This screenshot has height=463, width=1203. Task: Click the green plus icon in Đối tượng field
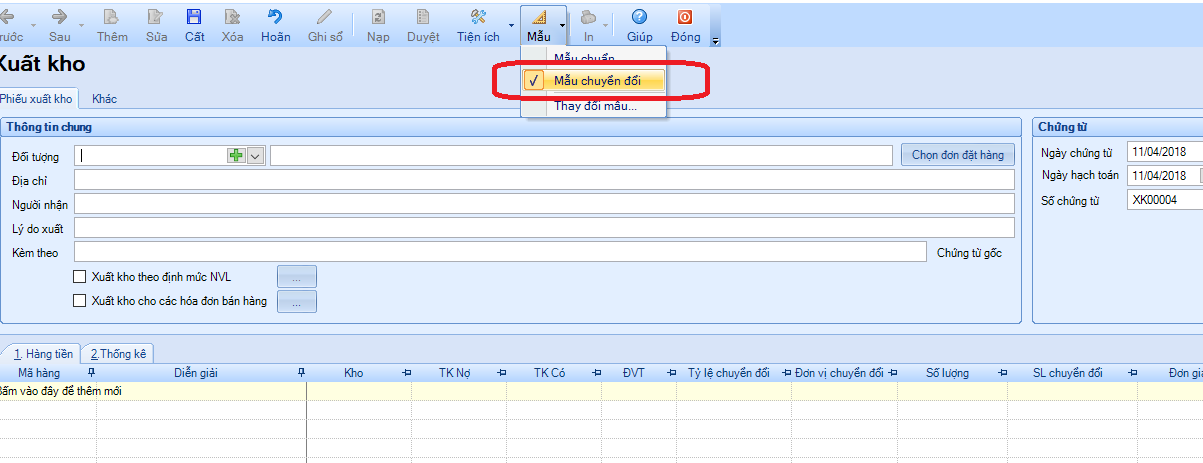click(x=236, y=155)
